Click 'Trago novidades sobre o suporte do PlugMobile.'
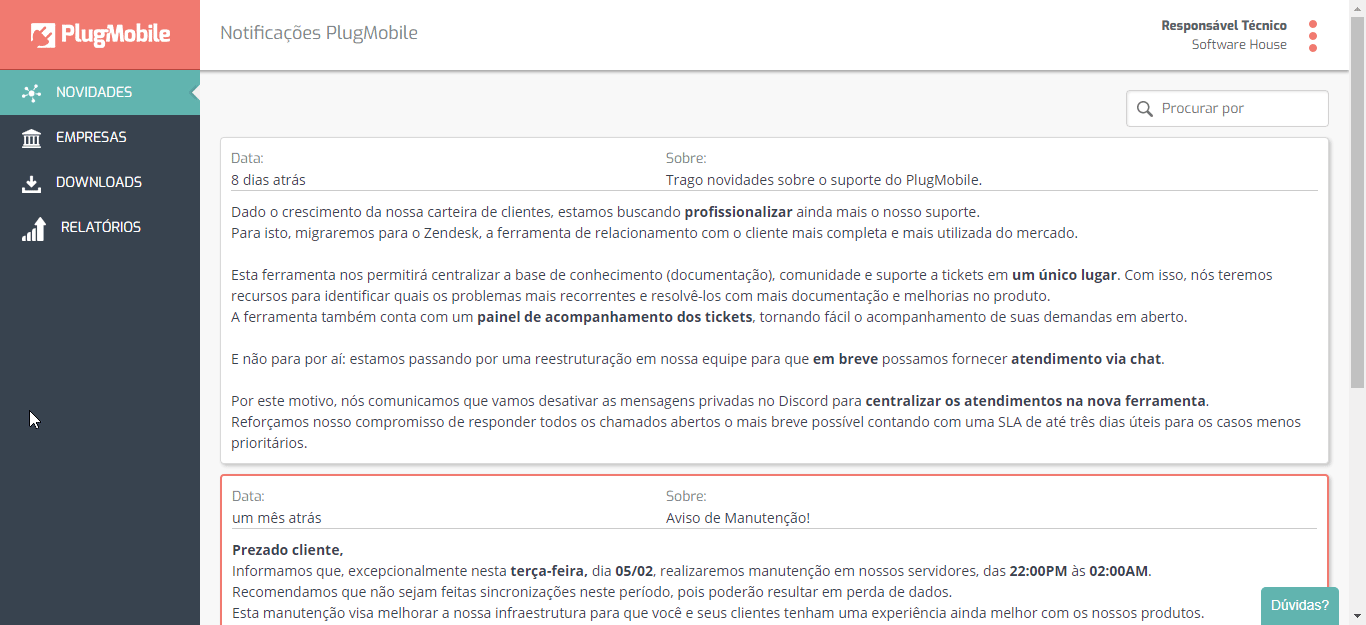Screen dimensions: 1366x625 [x=824, y=180]
